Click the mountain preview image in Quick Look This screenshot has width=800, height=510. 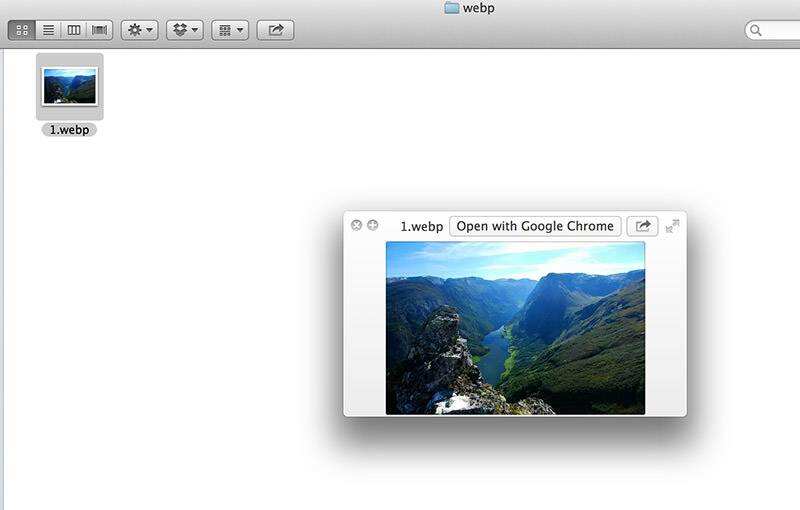coord(515,328)
